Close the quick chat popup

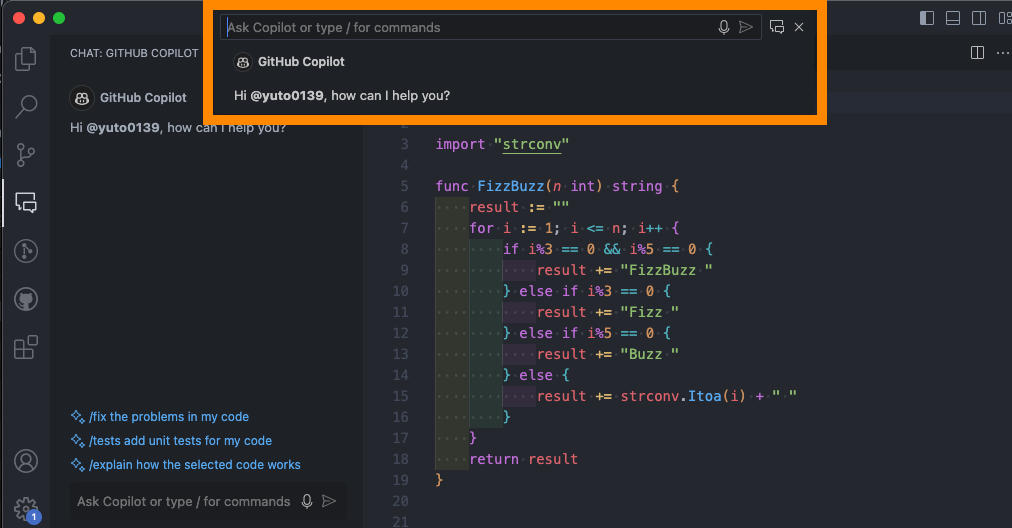[x=799, y=27]
